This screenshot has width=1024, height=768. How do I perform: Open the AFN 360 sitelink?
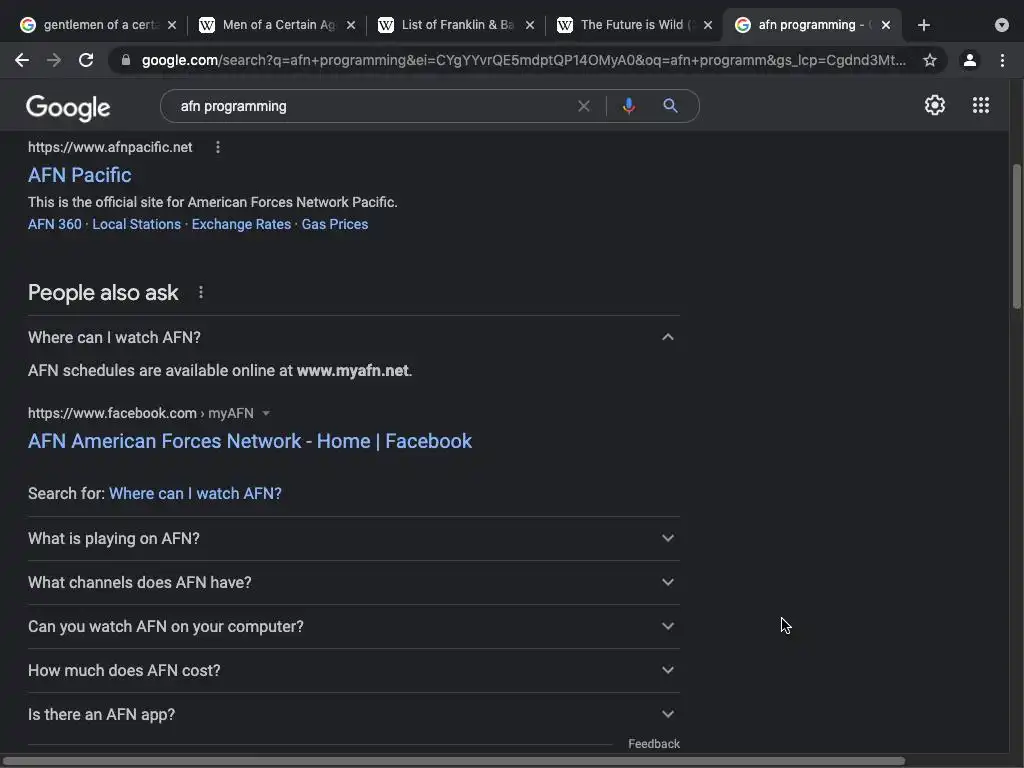coord(55,224)
